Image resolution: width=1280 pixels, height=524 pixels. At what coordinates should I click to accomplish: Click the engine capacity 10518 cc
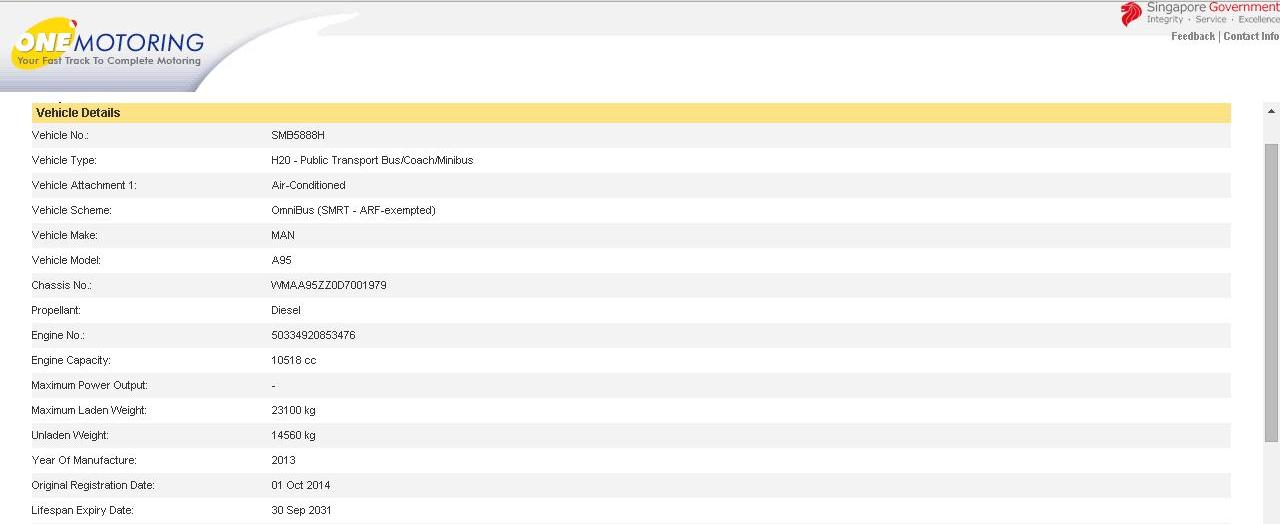pos(294,360)
